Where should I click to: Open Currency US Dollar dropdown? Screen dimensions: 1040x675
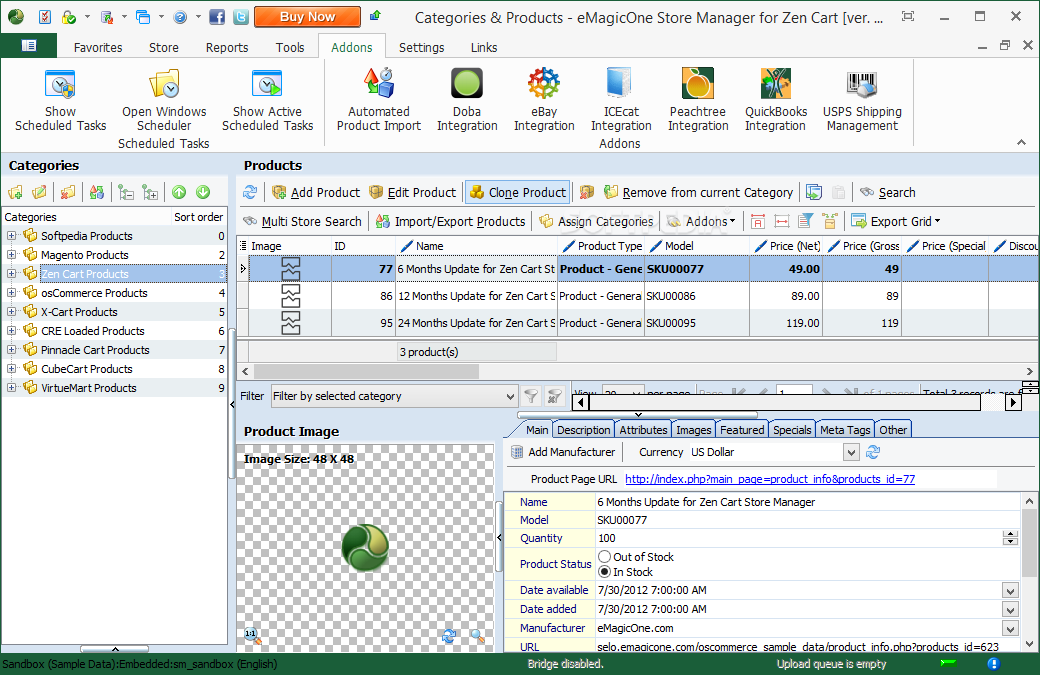(x=852, y=452)
